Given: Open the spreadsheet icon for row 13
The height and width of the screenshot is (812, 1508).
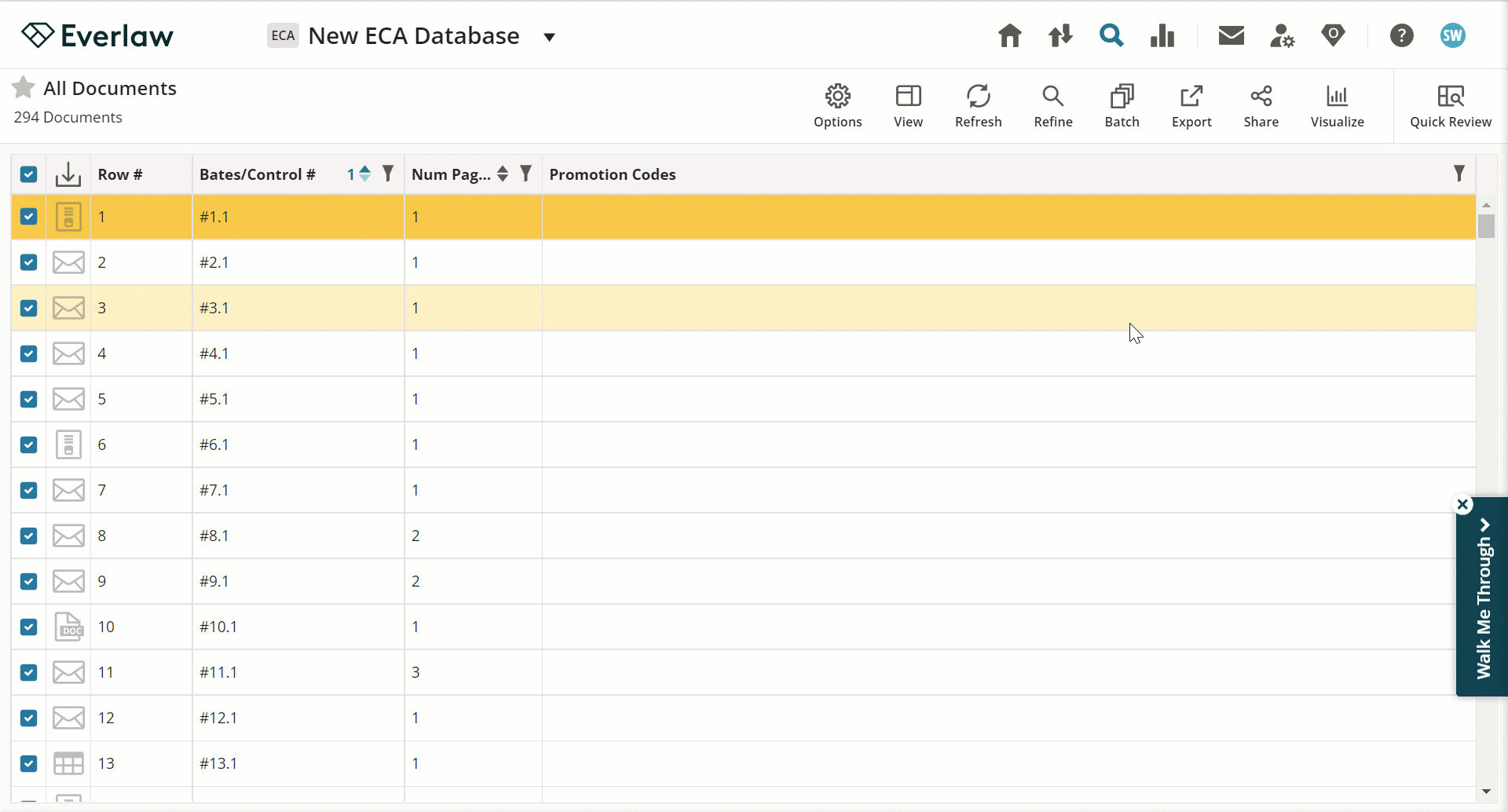Looking at the screenshot, I should coord(68,763).
